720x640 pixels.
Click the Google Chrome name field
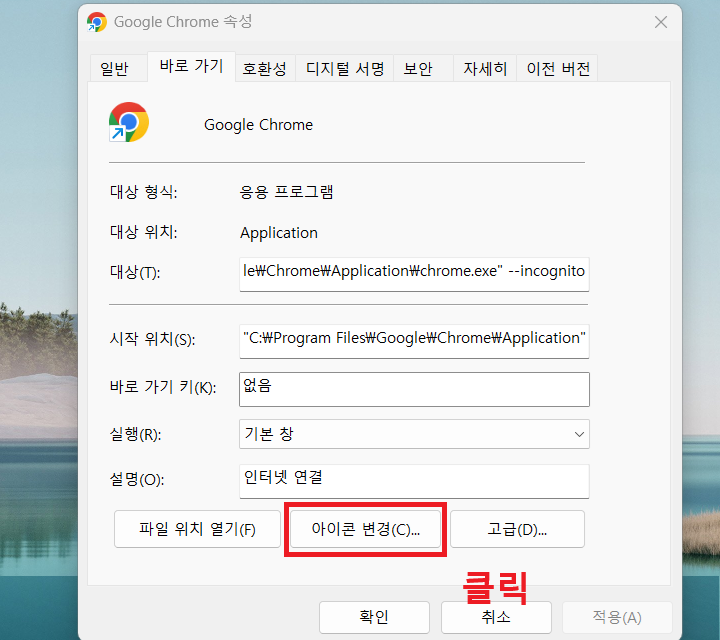click(258, 125)
